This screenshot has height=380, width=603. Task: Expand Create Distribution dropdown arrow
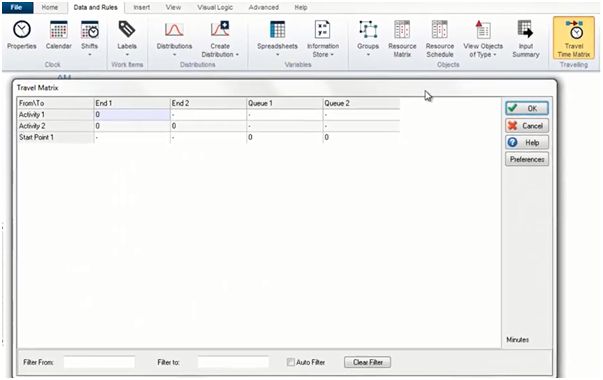[x=237, y=55]
